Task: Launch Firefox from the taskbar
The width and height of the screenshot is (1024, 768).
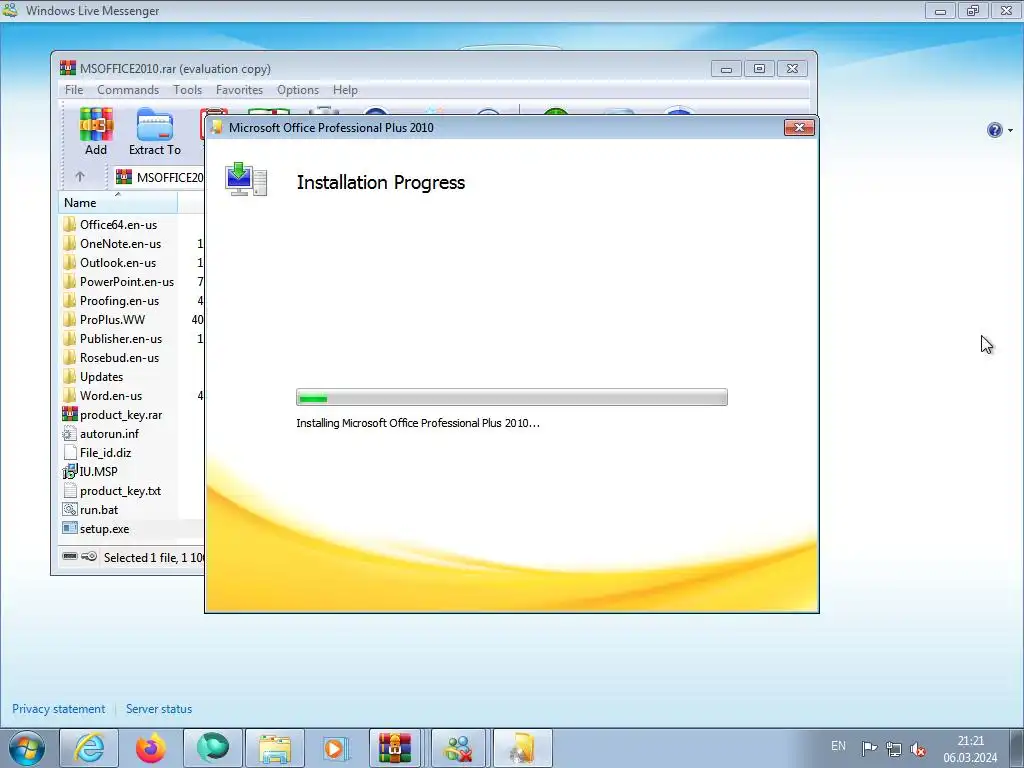Action: (x=151, y=748)
